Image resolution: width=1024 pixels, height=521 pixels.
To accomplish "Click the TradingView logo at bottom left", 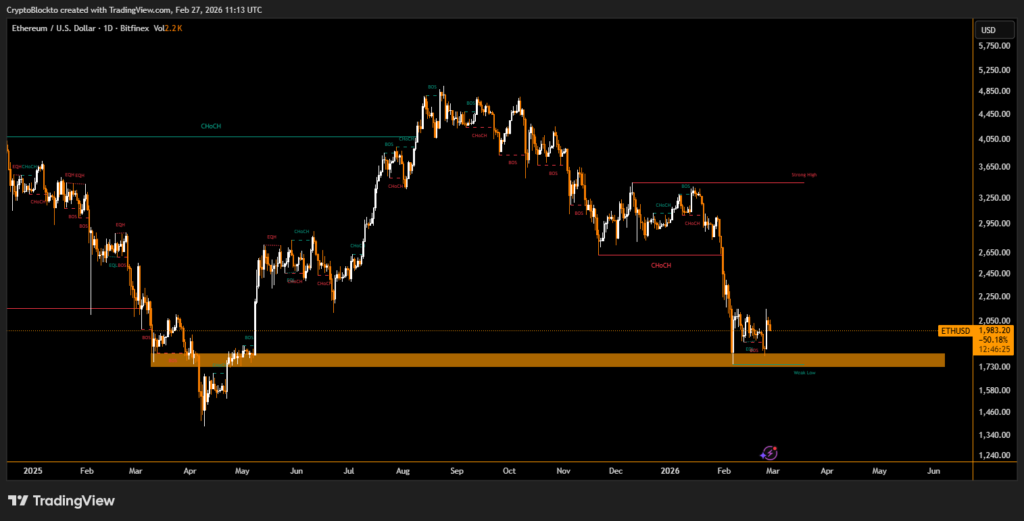I will point(61,500).
